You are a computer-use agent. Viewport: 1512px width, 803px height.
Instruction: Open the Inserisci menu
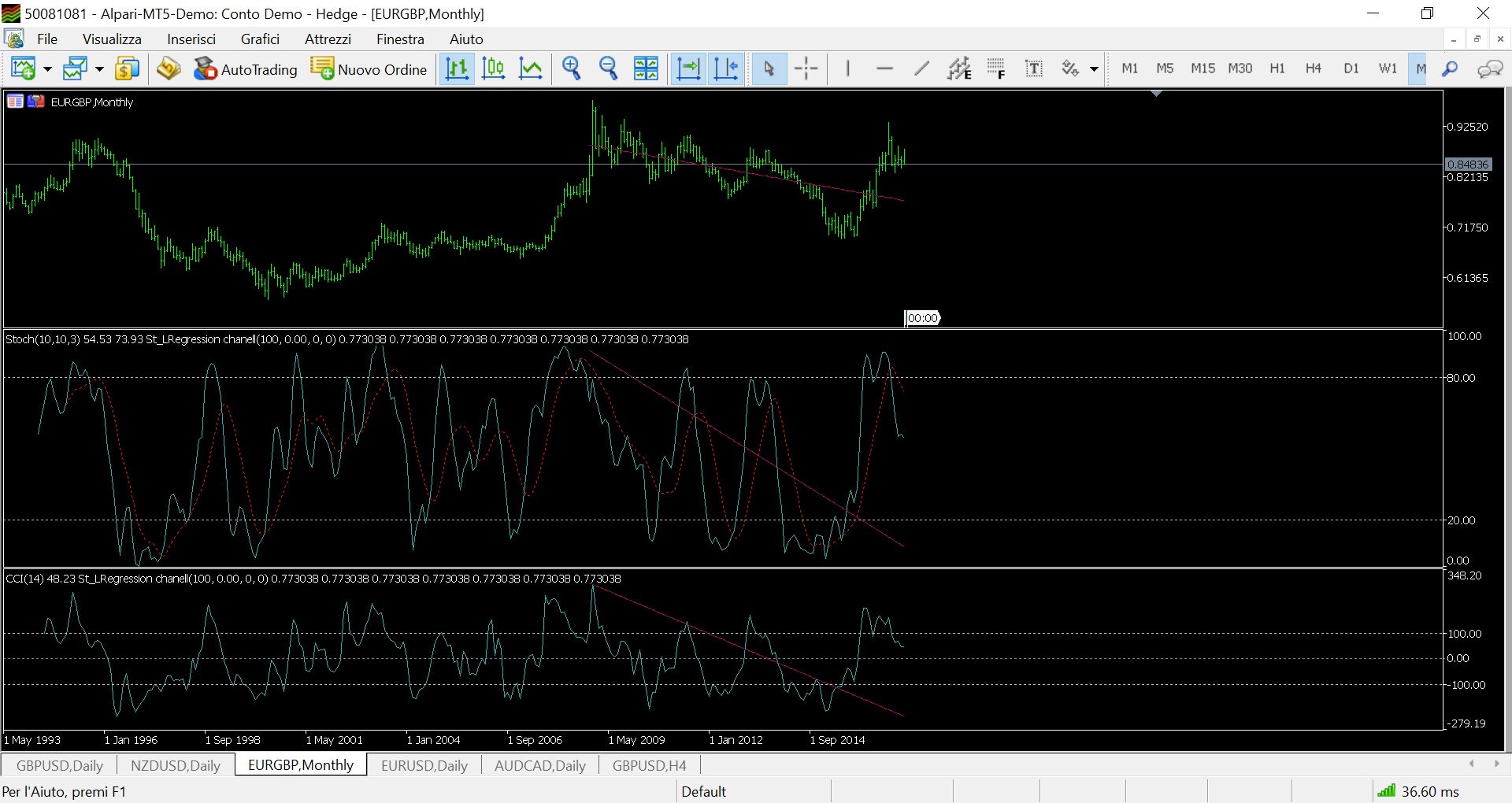191,39
